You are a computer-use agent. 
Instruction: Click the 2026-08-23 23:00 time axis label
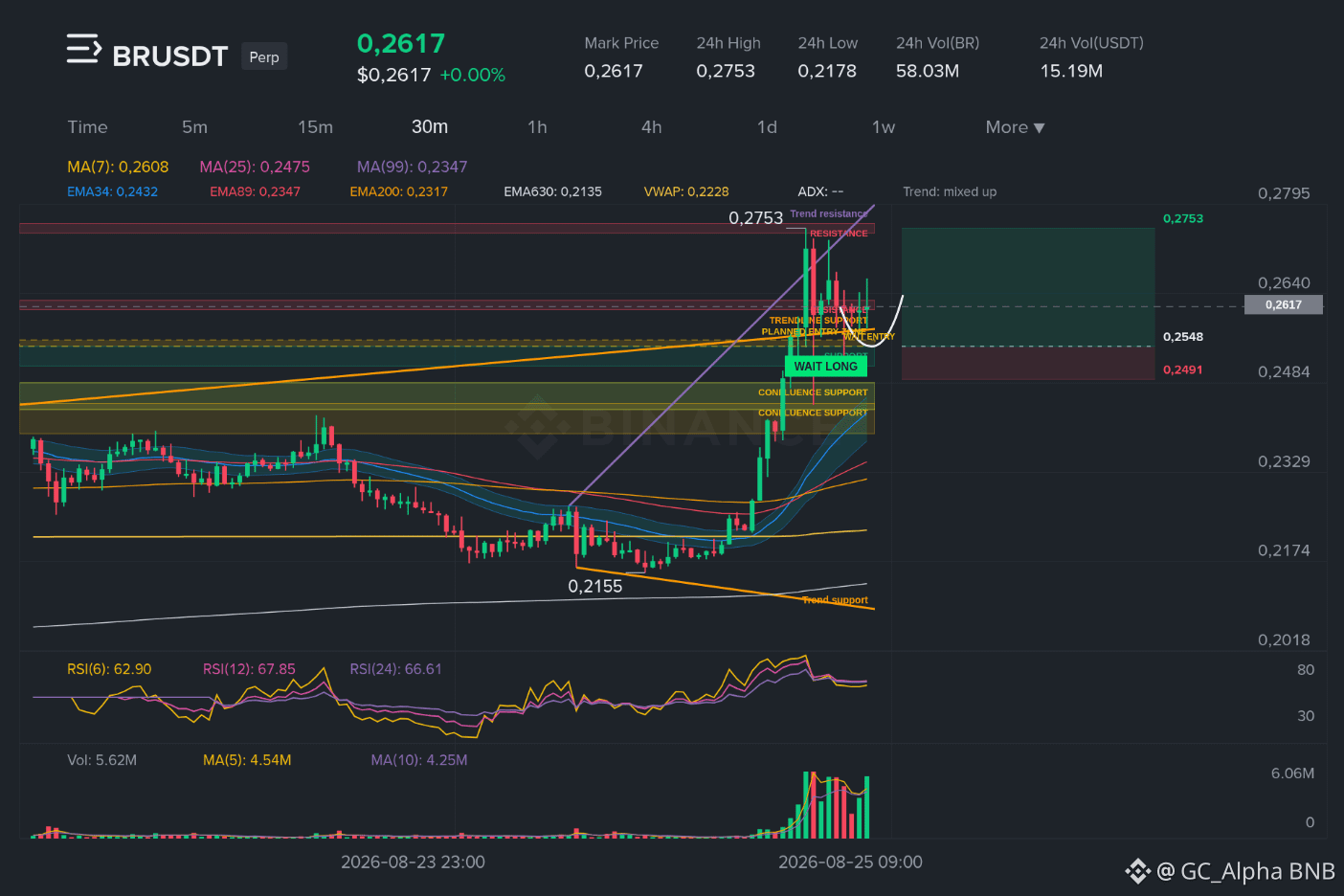tap(413, 862)
